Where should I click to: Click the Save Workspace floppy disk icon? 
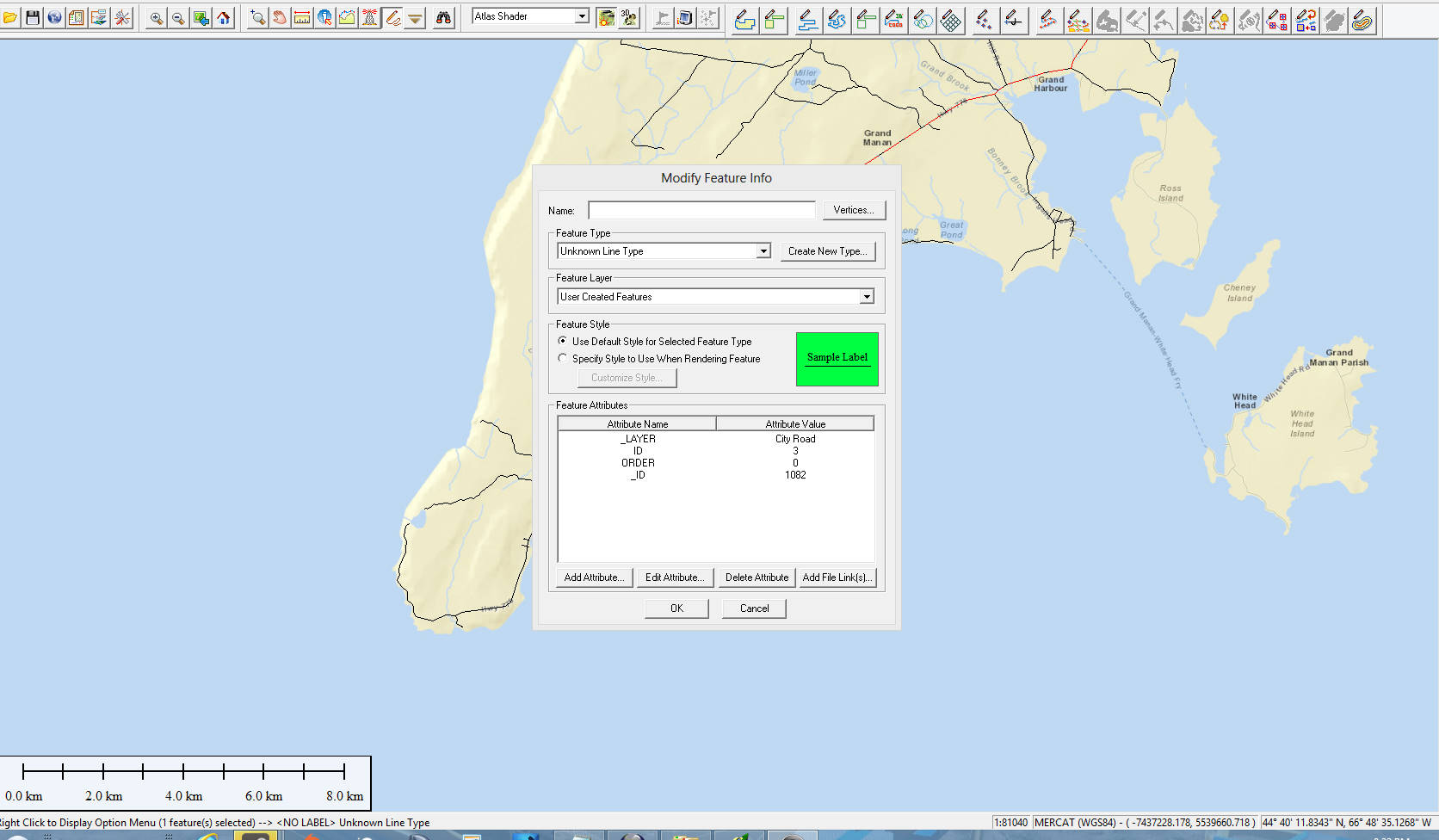pyautogui.click(x=33, y=18)
